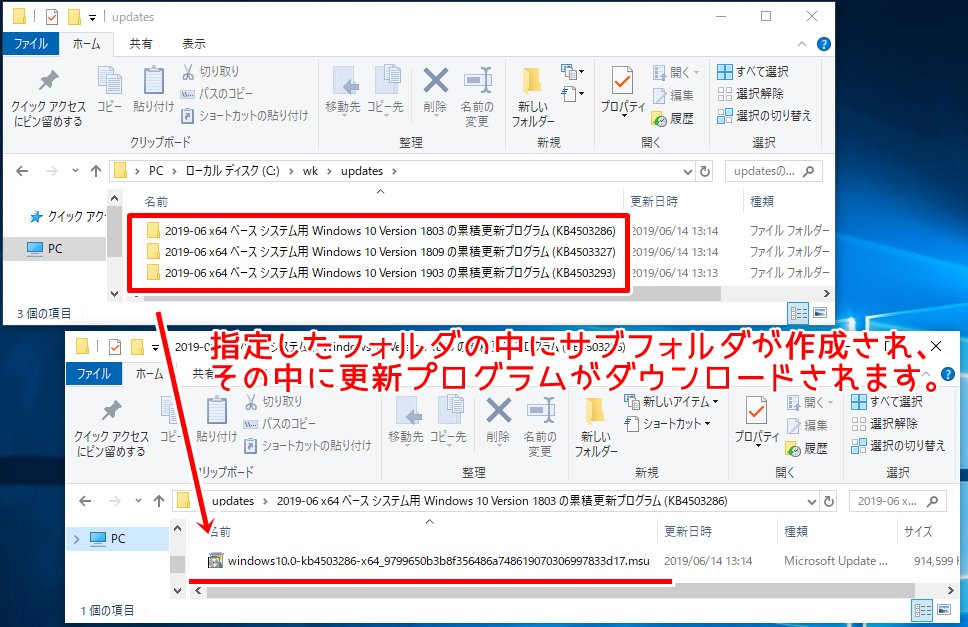Click the search box in updates window
The height and width of the screenshot is (627, 968).
pos(774,172)
